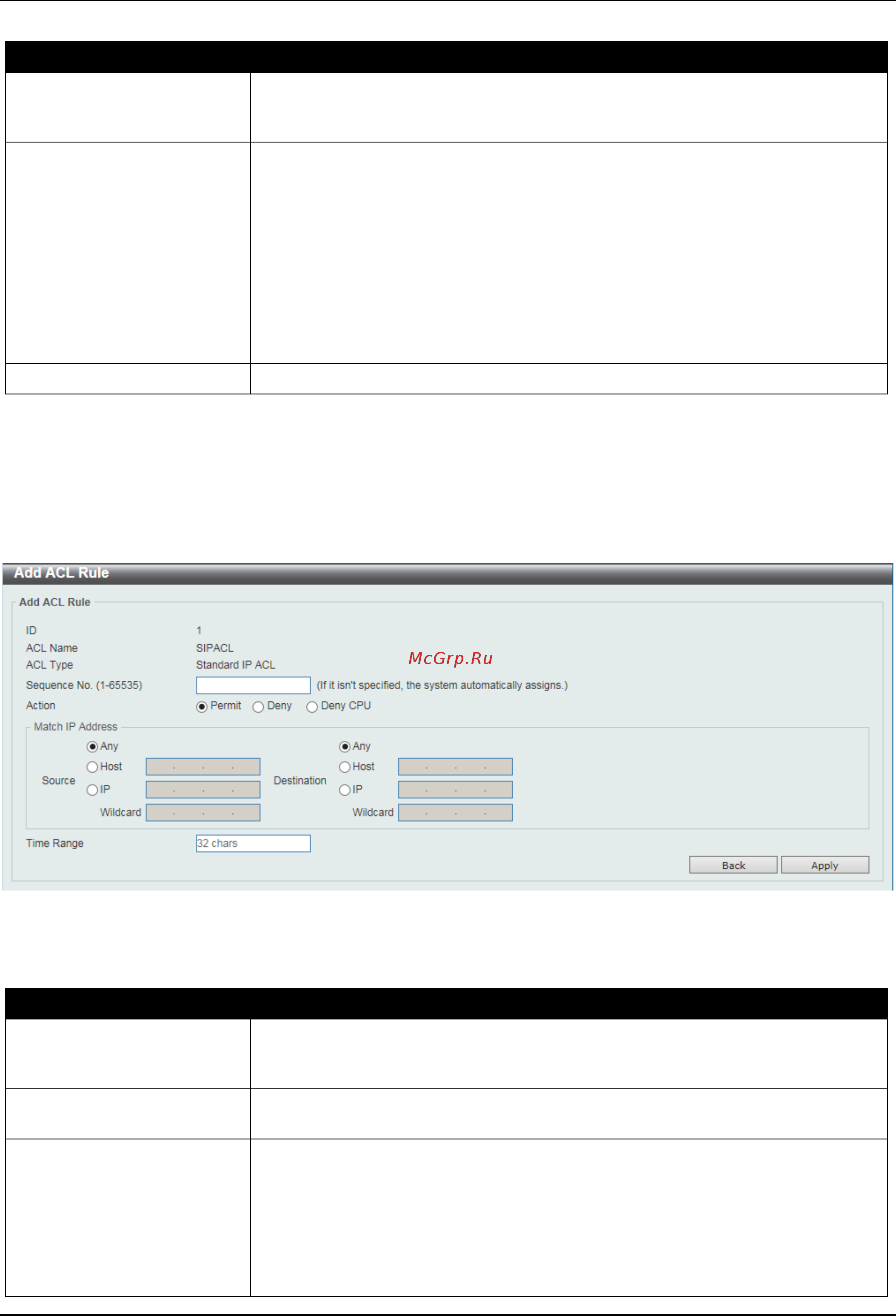Screen dimensions: 896x1316
Task: Click the Destination IP address field
Action: 455,790
